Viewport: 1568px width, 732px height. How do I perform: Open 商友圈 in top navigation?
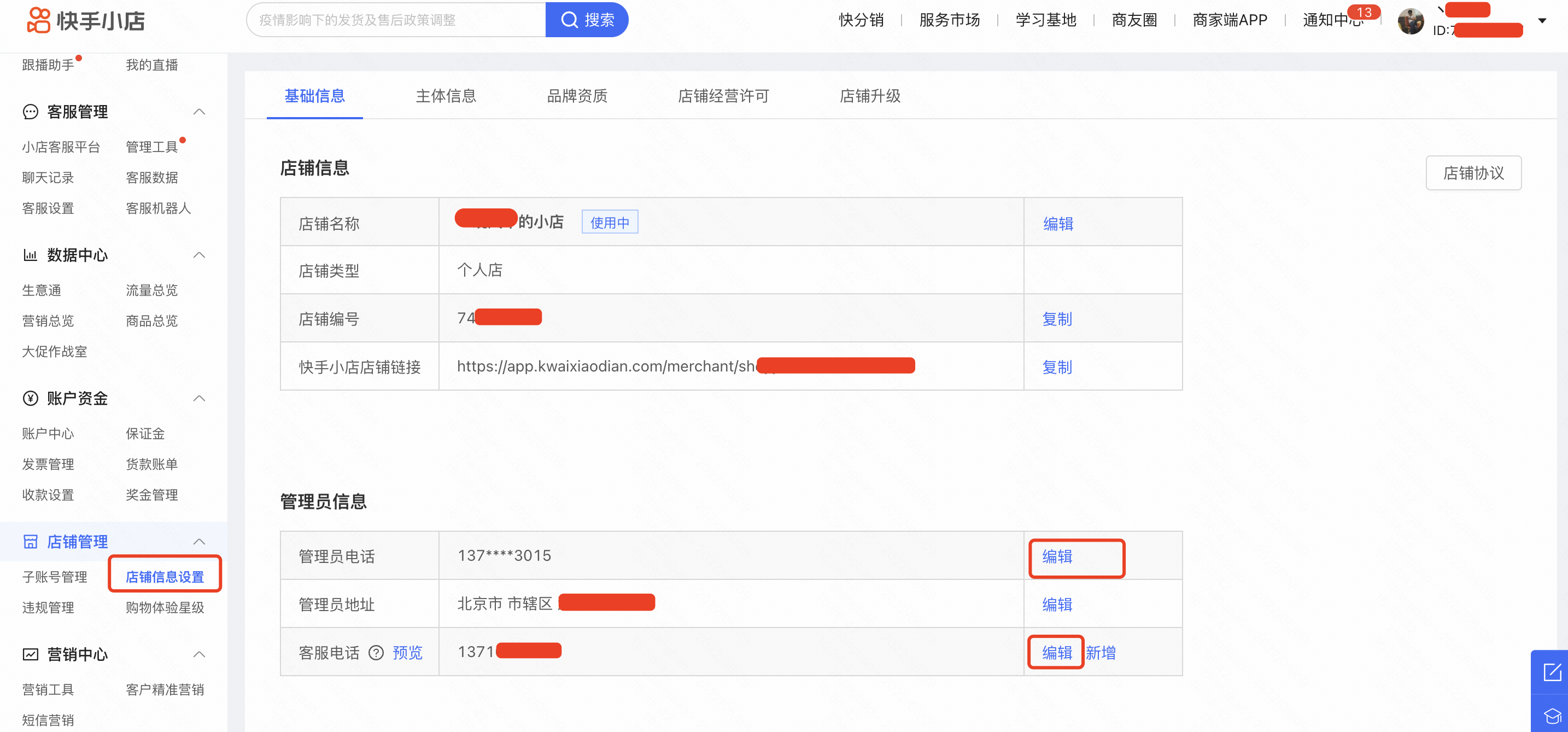[x=1134, y=20]
